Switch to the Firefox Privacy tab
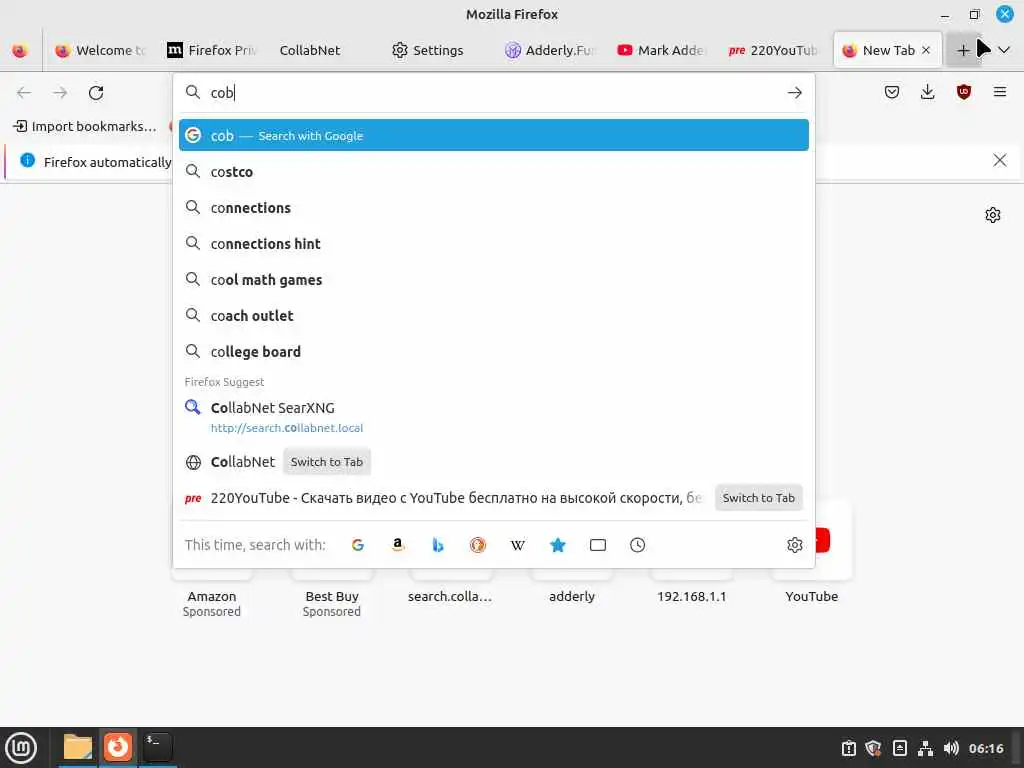 212,50
